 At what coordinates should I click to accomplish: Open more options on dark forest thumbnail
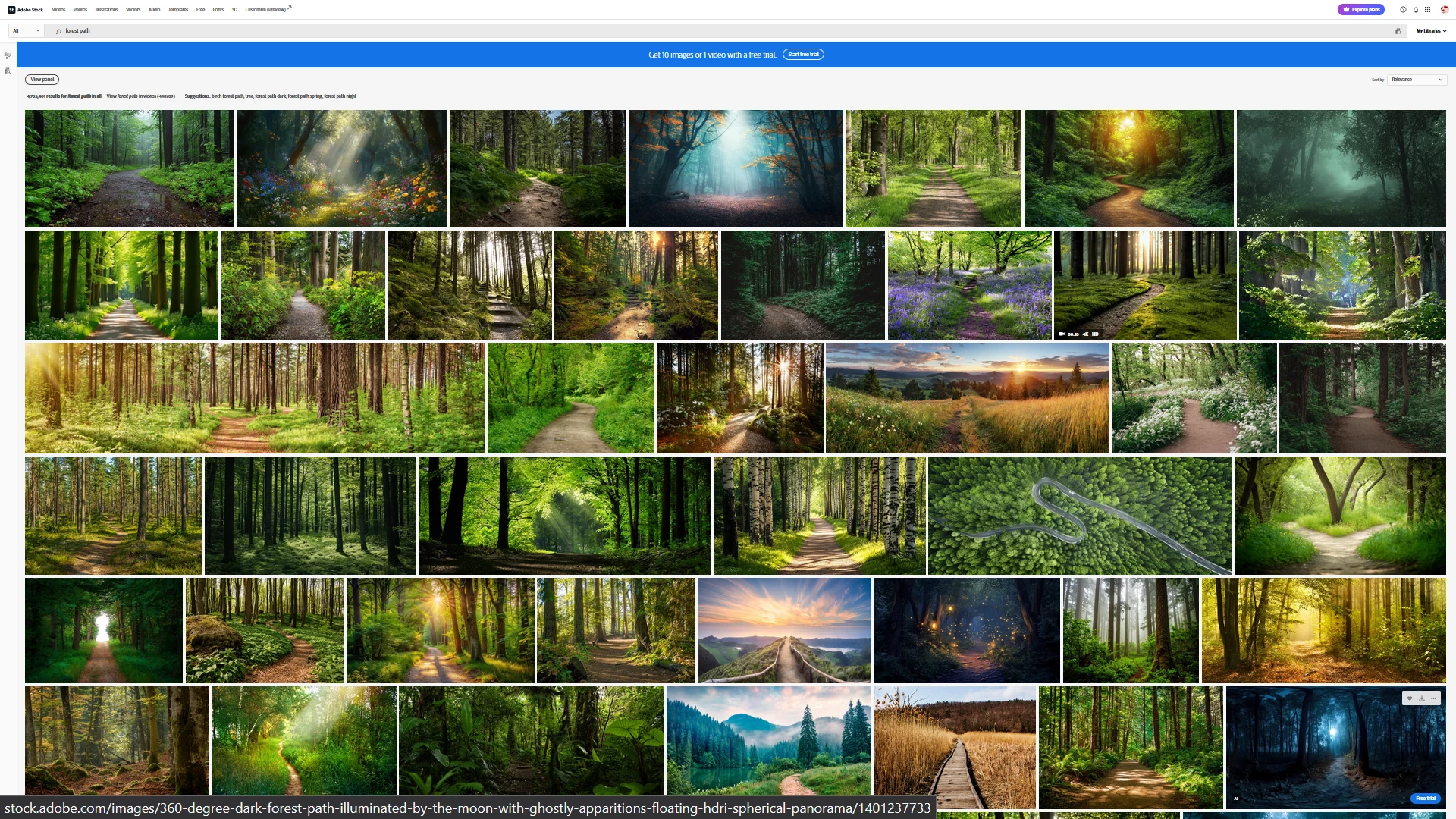click(x=1433, y=698)
